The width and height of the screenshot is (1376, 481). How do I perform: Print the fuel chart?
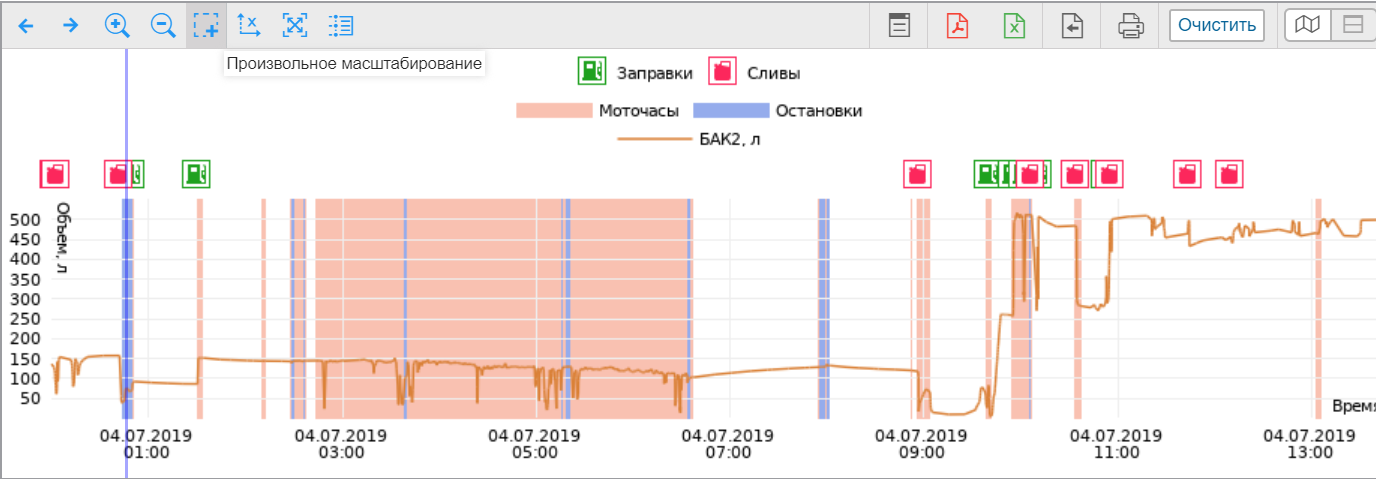click(x=1130, y=25)
